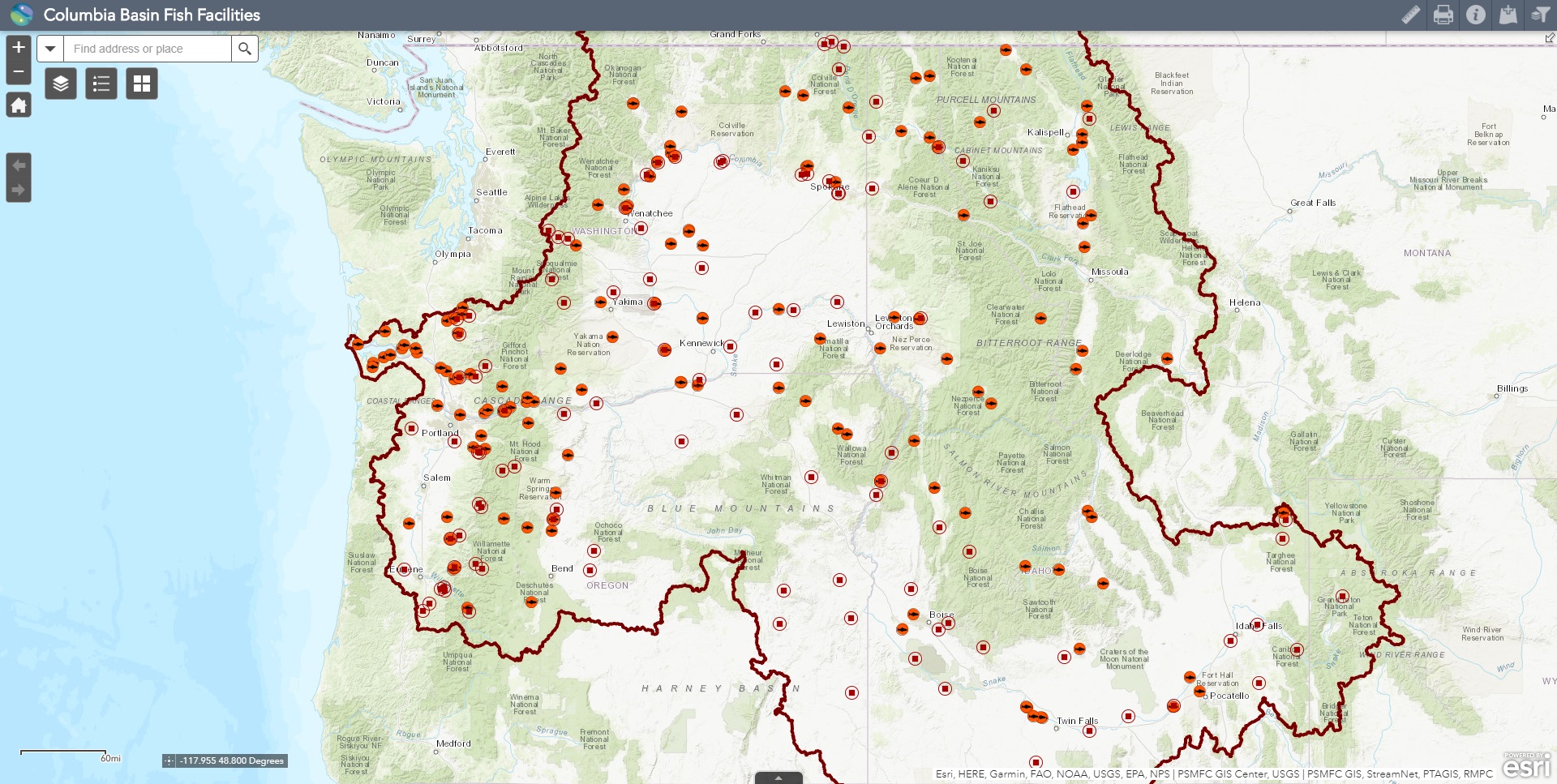This screenshot has width=1557, height=784.
Task: Select facility marker beside Kennewick label
Action: 731,346
